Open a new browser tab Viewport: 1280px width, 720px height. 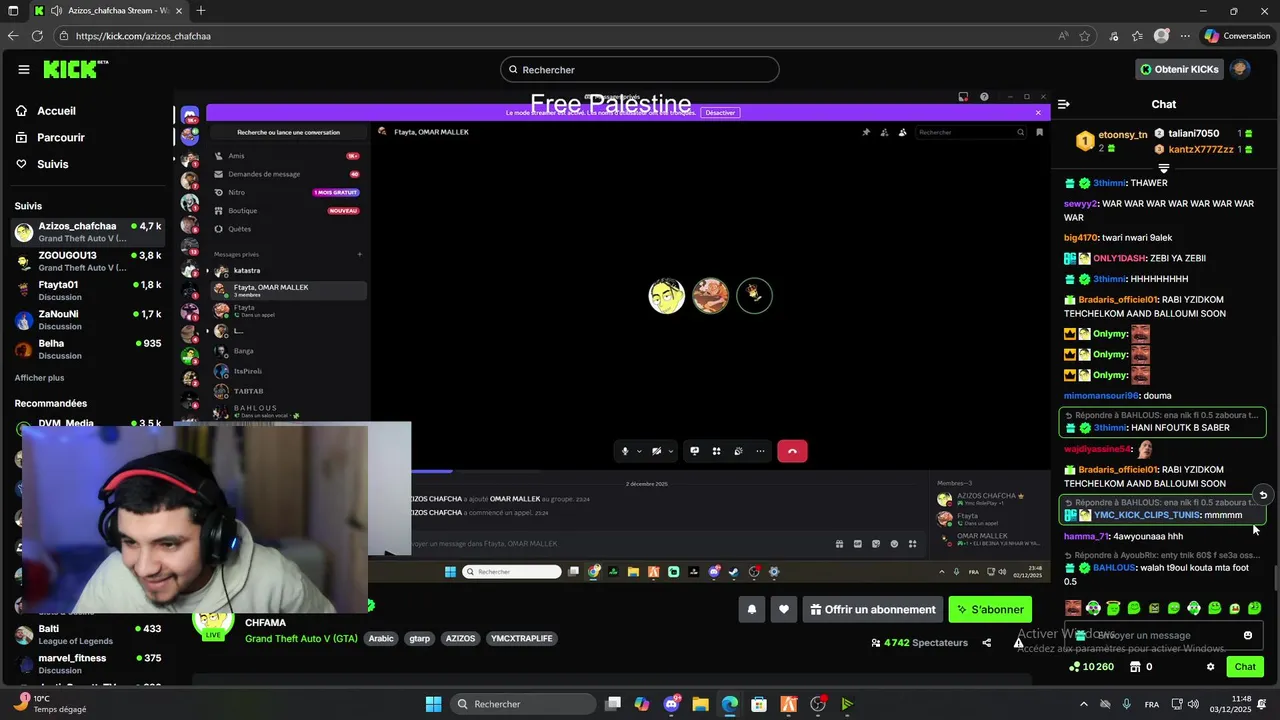click(x=201, y=11)
